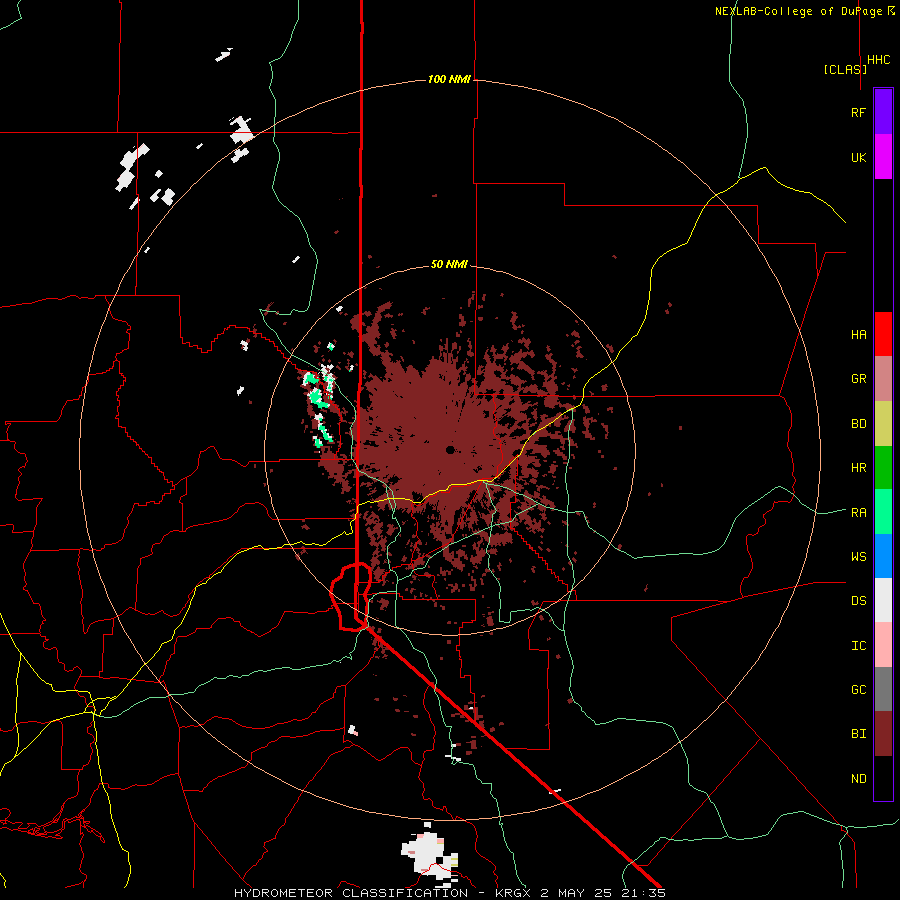Click the '50 NMI' range ring label
The image size is (900, 900).
(x=449, y=265)
